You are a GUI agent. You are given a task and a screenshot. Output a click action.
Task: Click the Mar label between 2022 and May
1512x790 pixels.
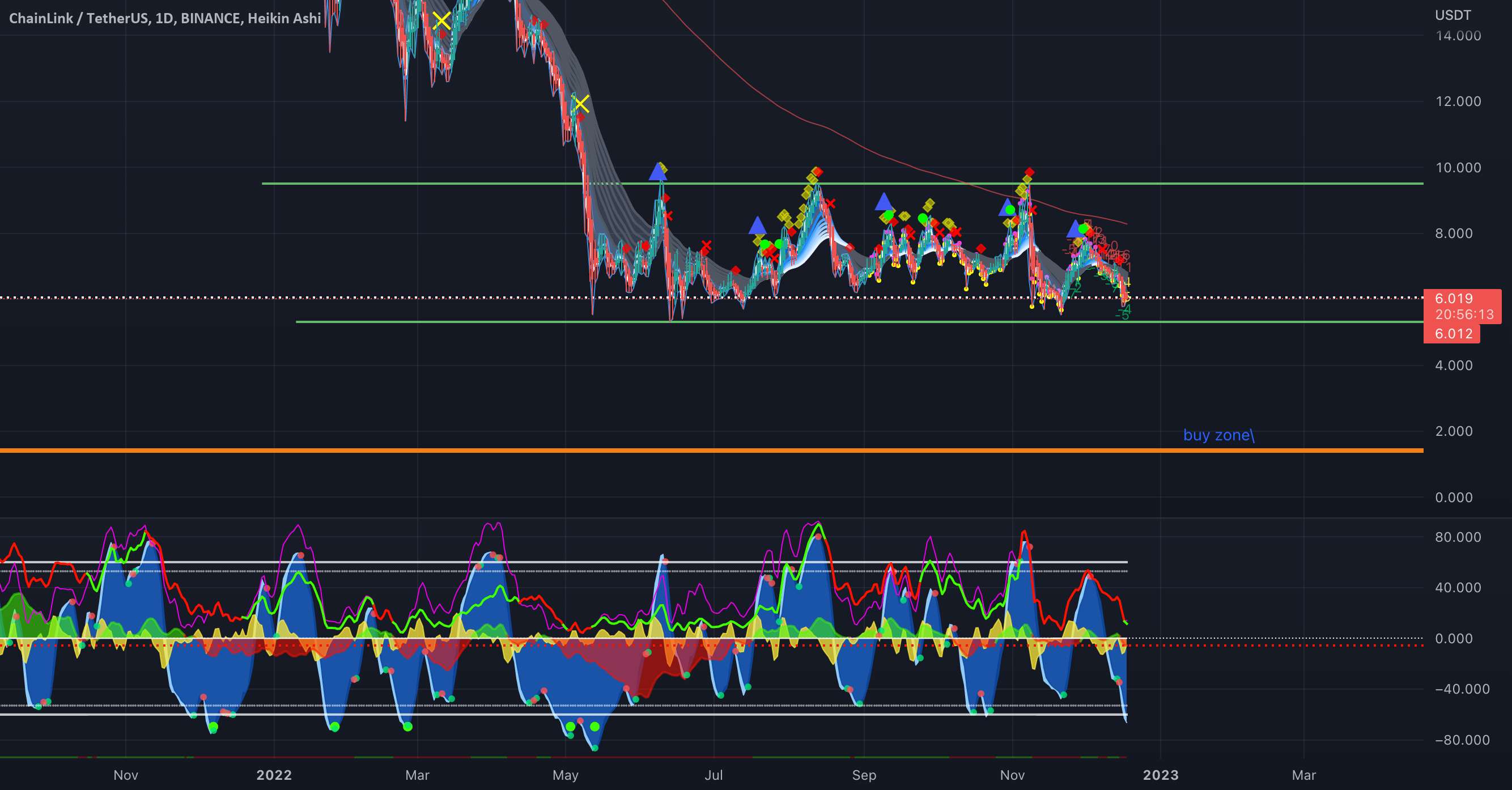[417, 775]
